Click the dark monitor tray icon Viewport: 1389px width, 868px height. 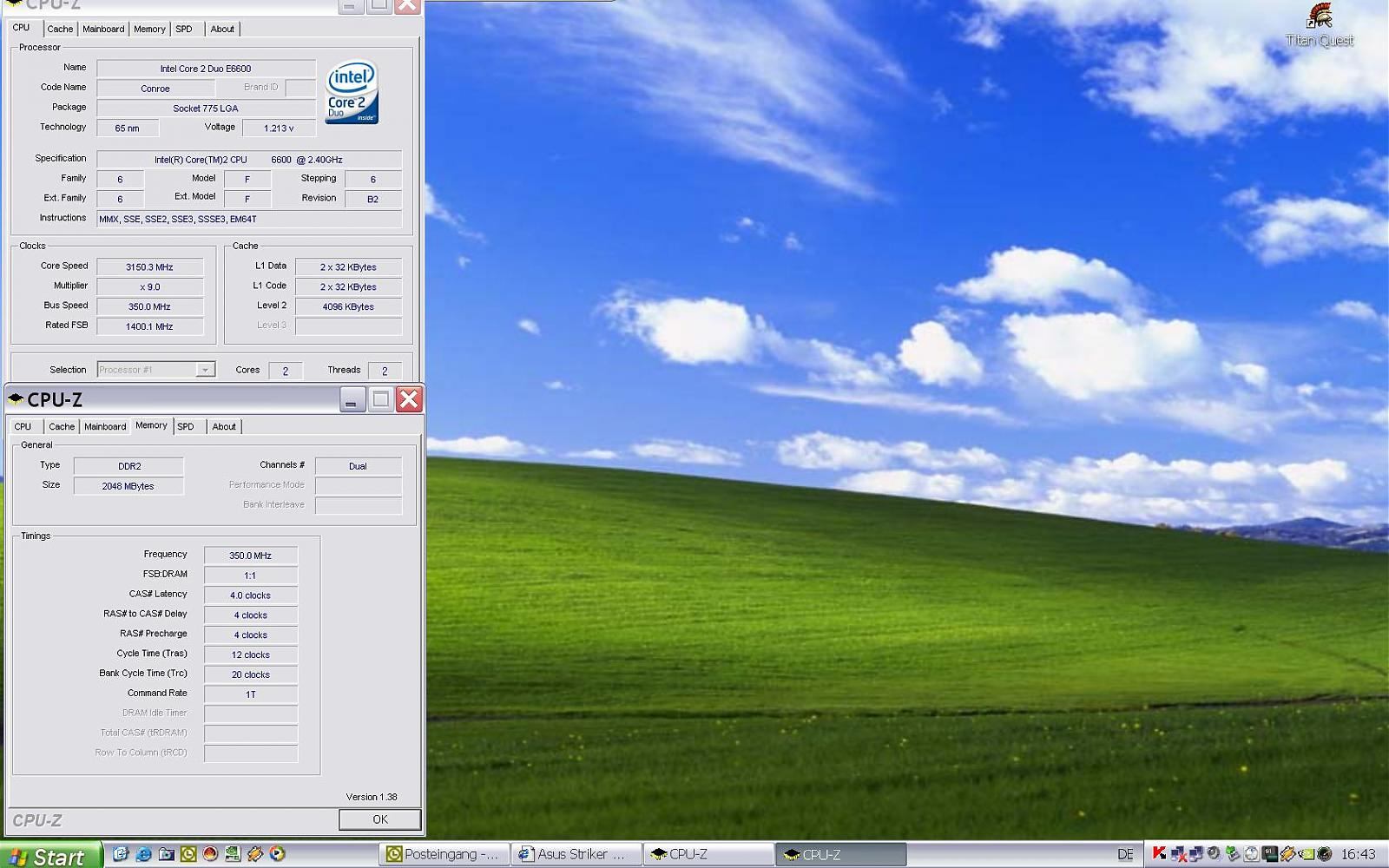click(x=1269, y=853)
